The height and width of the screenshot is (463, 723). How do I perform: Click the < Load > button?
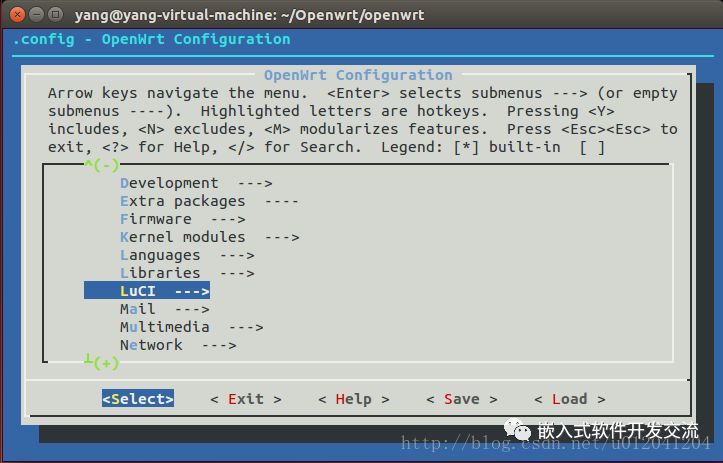(569, 399)
